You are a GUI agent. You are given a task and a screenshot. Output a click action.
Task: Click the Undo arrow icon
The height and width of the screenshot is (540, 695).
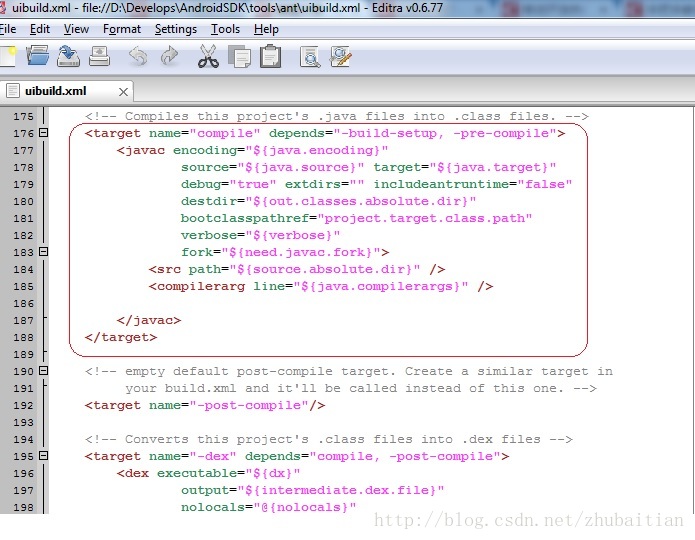click(x=138, y=56)
